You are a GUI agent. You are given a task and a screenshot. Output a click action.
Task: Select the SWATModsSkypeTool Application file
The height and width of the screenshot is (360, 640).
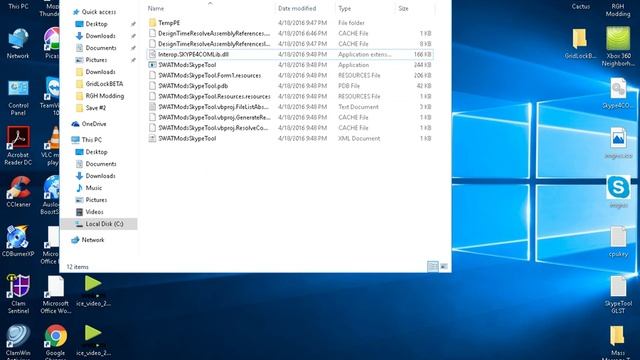[290, 65]
